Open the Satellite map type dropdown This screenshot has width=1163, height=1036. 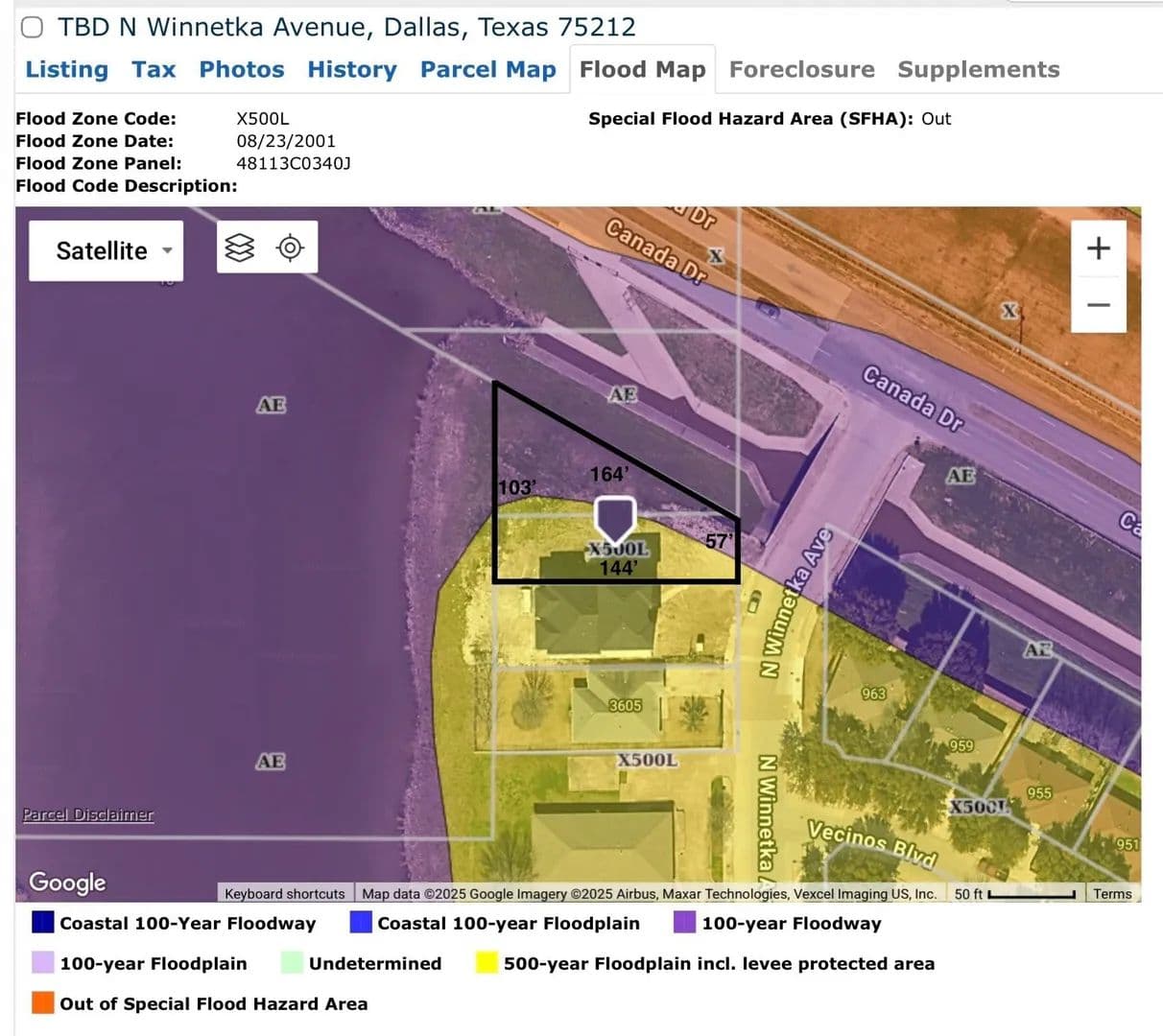[x=106, y=250]
